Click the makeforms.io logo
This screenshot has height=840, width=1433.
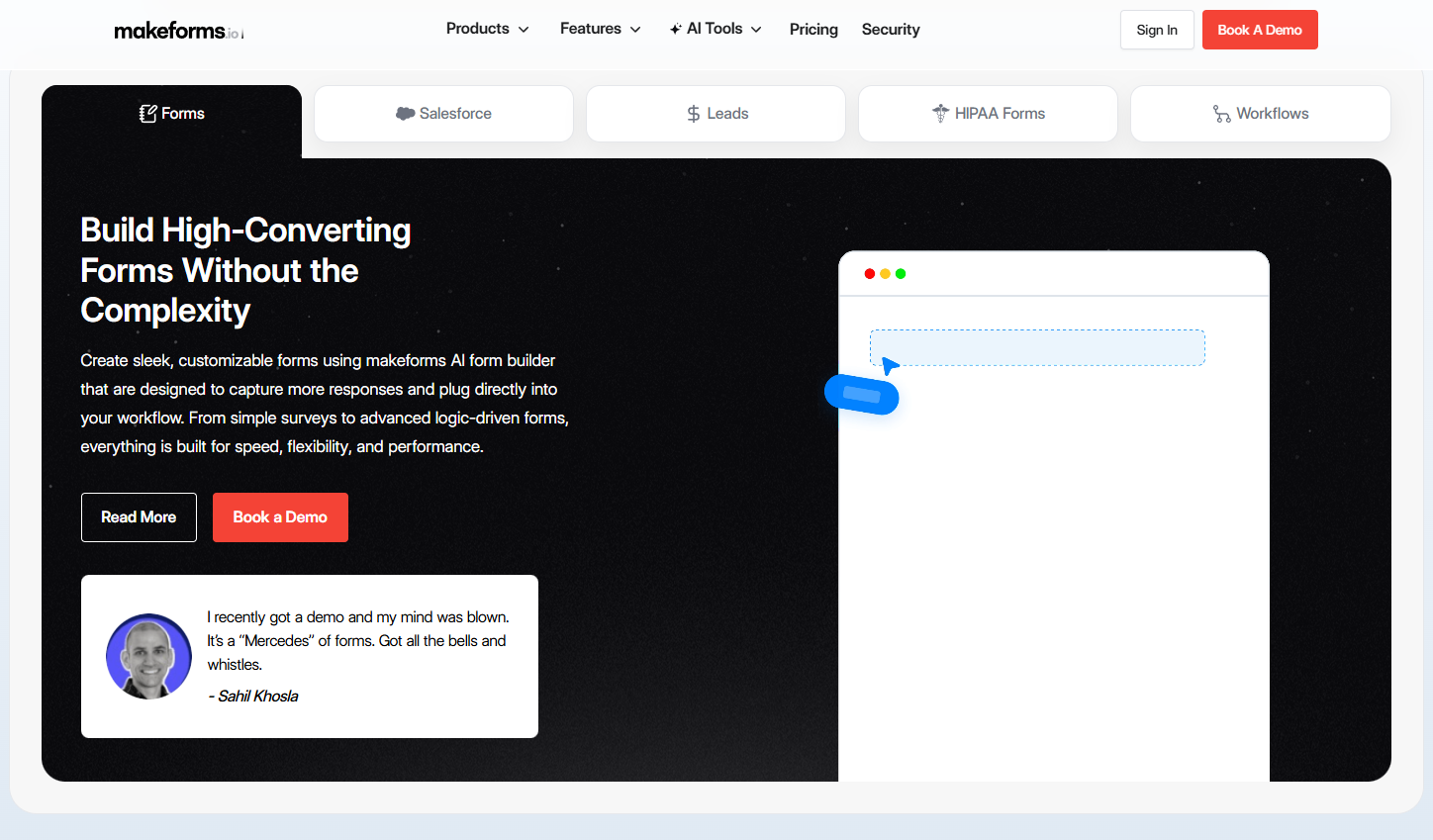pos(179,31)
